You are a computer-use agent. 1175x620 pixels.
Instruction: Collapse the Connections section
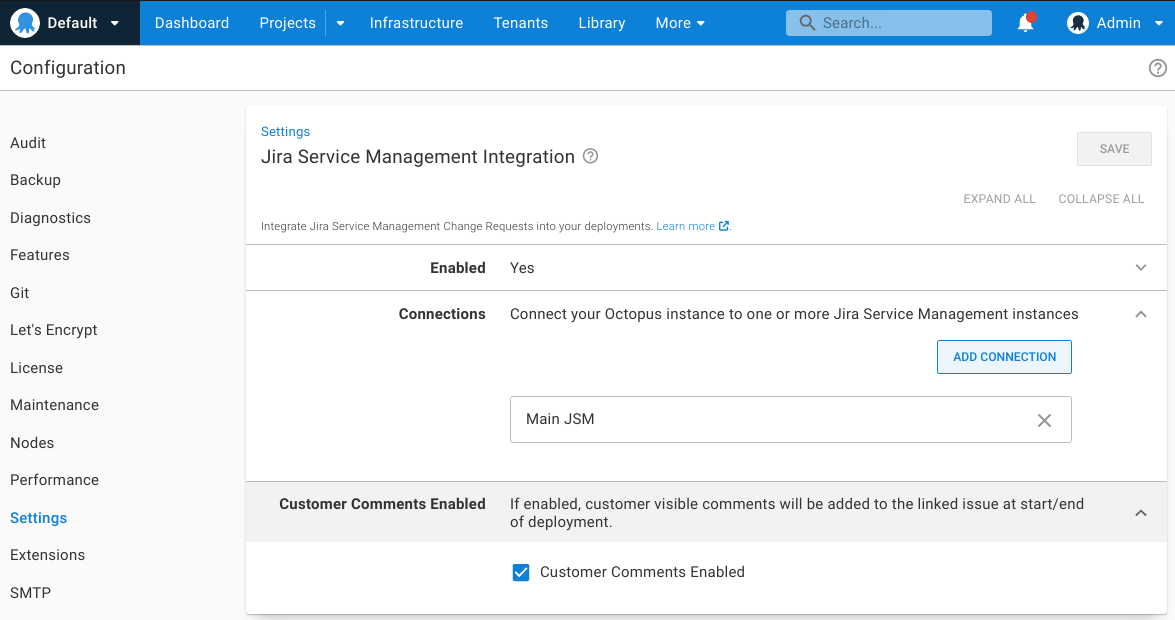click(1141, 314)
